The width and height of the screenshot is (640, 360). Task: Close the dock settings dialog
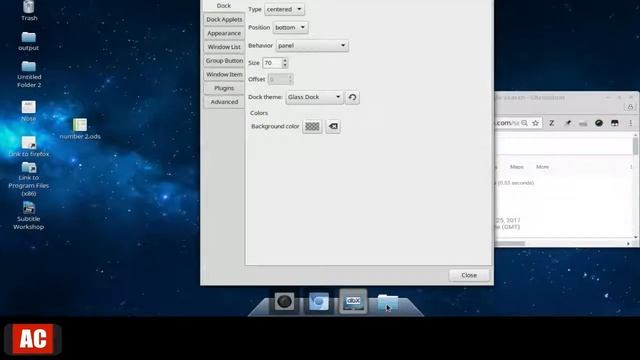469,275
